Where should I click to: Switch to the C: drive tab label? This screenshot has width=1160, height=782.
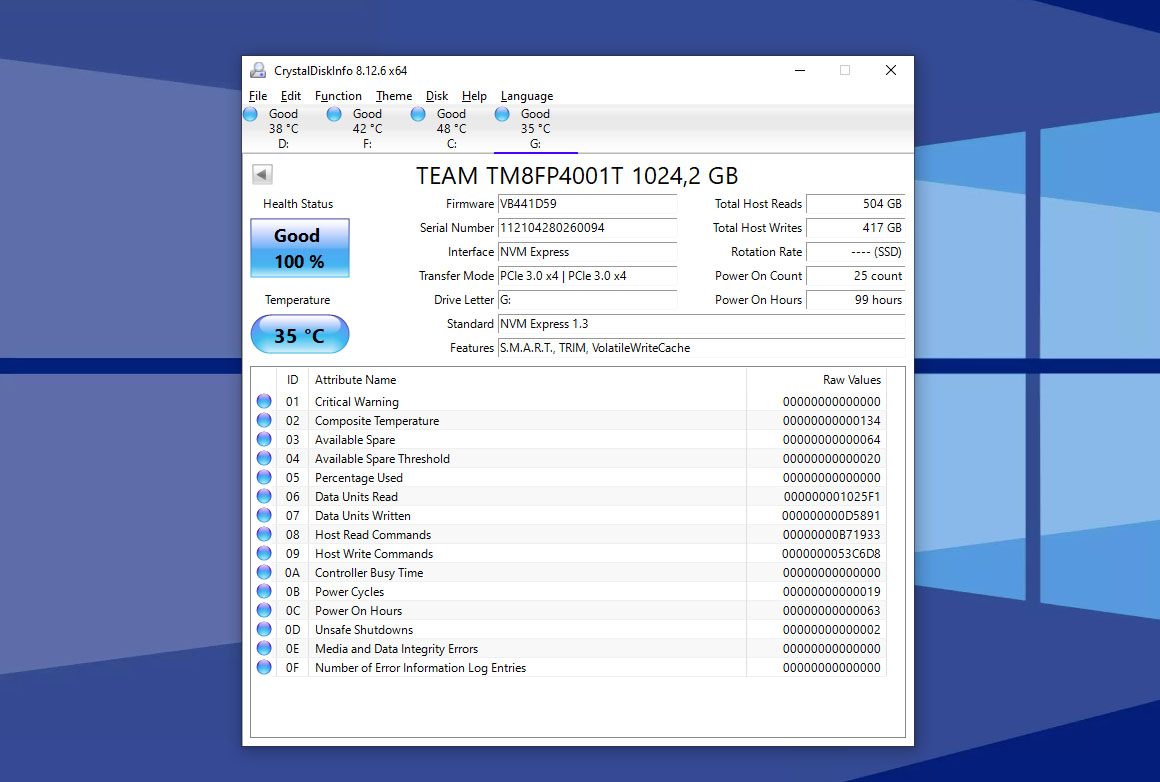click(451, 144)
